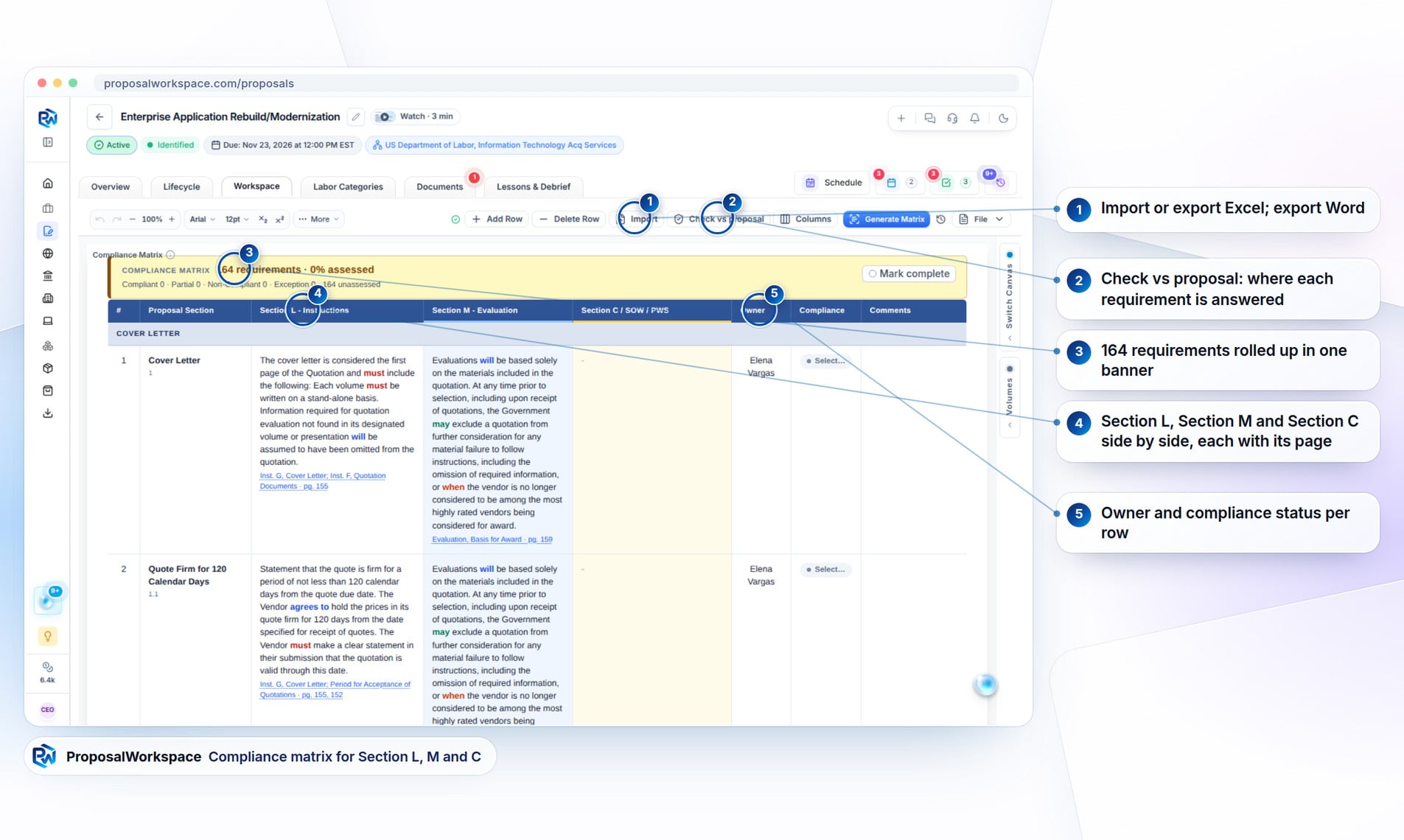Open version history clock icon in toolbar
Image resolution: width=1404 pixels, height=840 pixels.
[x=941, y=219]
